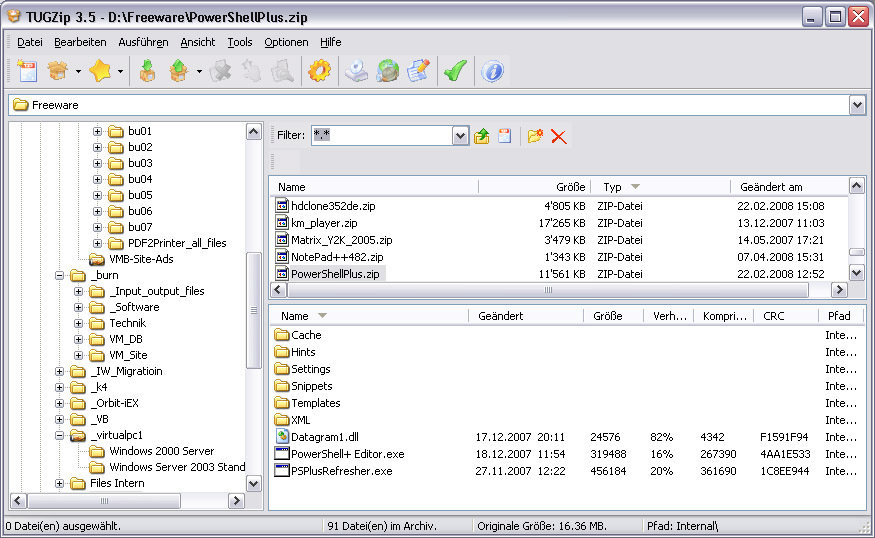Click the extract archive icon with up arrow

pyautogui.click(x=179, y=71)
